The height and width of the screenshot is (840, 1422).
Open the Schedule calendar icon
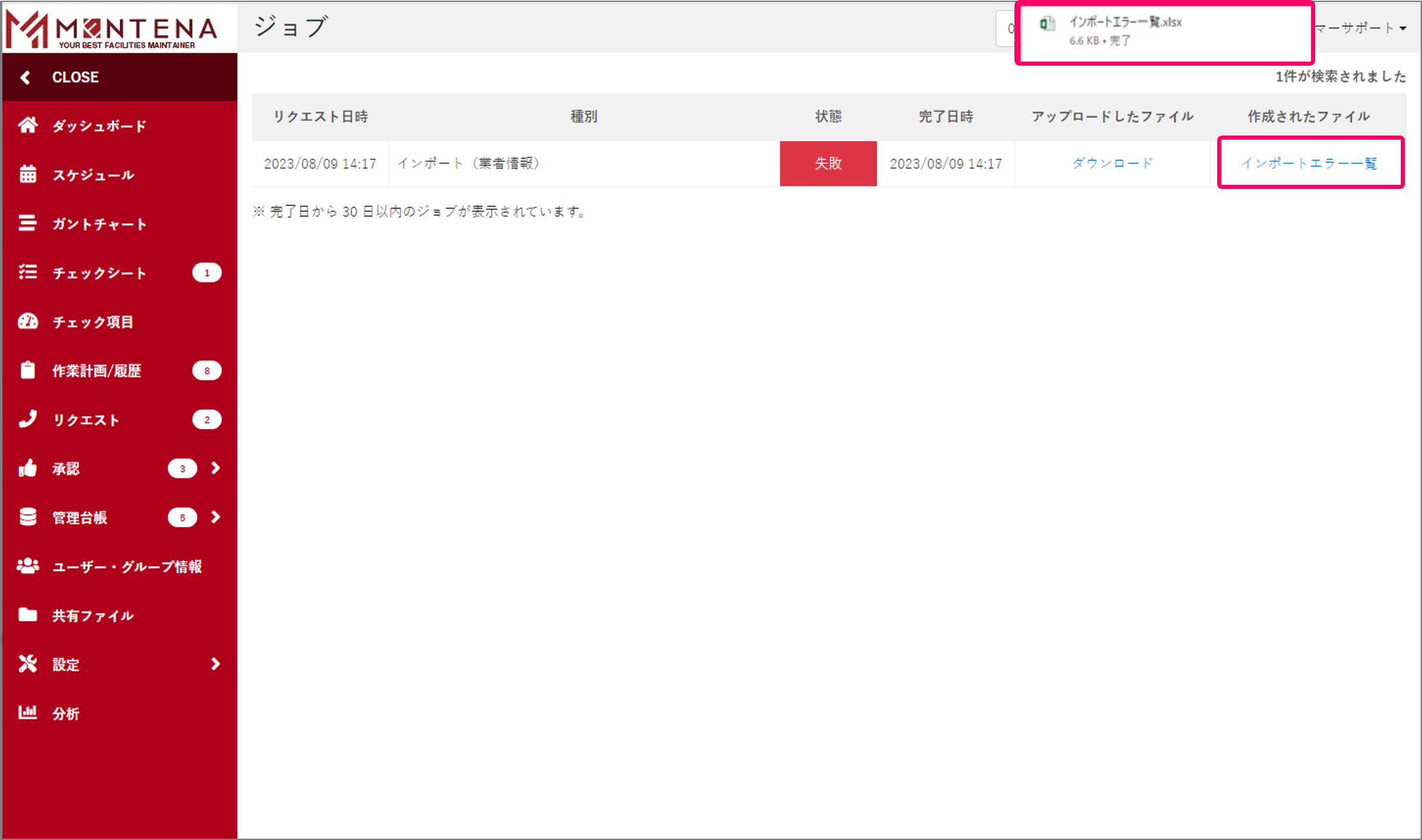[27, 175]
